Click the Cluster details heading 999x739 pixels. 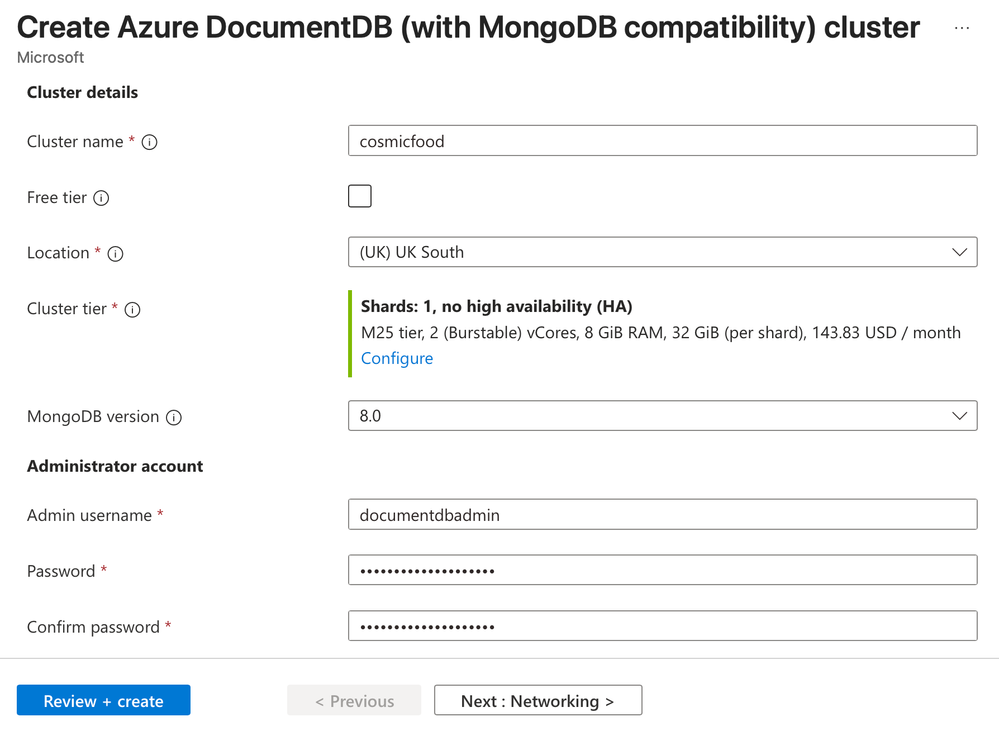click(82, 92)
